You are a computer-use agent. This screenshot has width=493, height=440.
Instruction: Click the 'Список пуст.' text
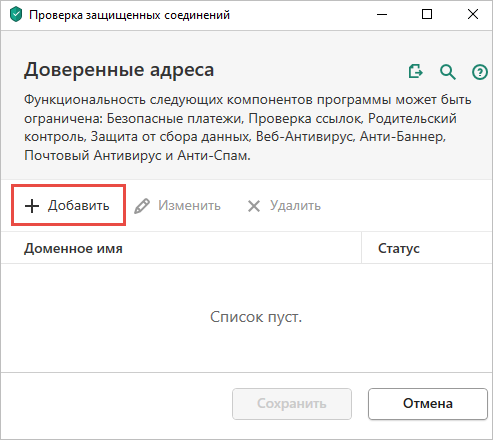click(256, 317)
